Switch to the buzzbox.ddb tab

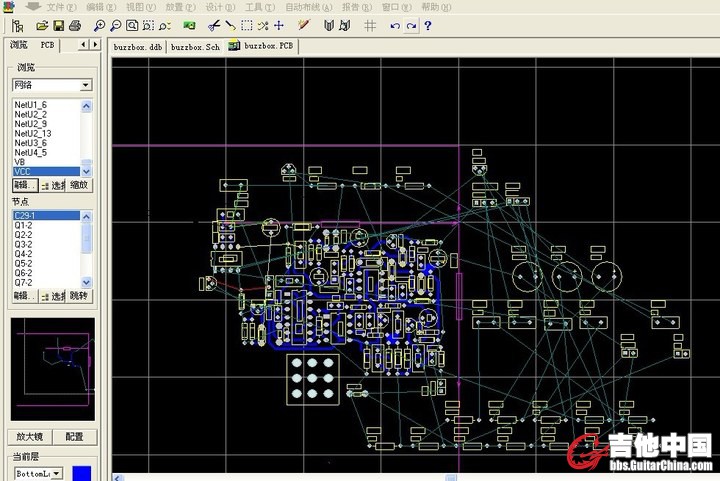pos(138,47)
